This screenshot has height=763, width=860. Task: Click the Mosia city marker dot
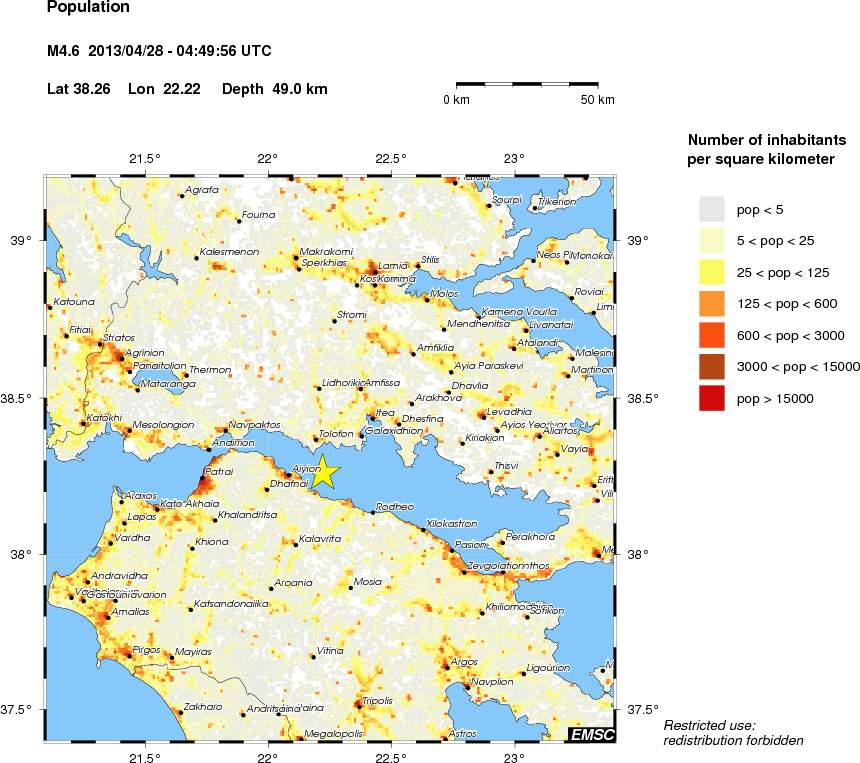350,589
